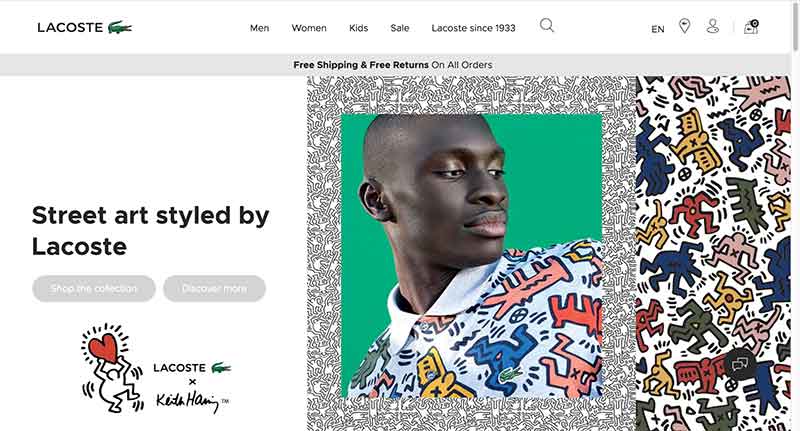Expand the Men navigation menu
Image resolution: width=800 pixels, height=431 pixels.
click(x=259, y=28)
